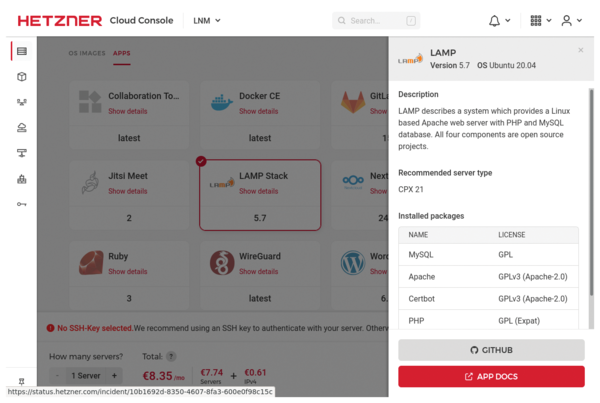Click the LAMP logo in details panel
This screenshot has height=403, width=600.
[410, 59]
